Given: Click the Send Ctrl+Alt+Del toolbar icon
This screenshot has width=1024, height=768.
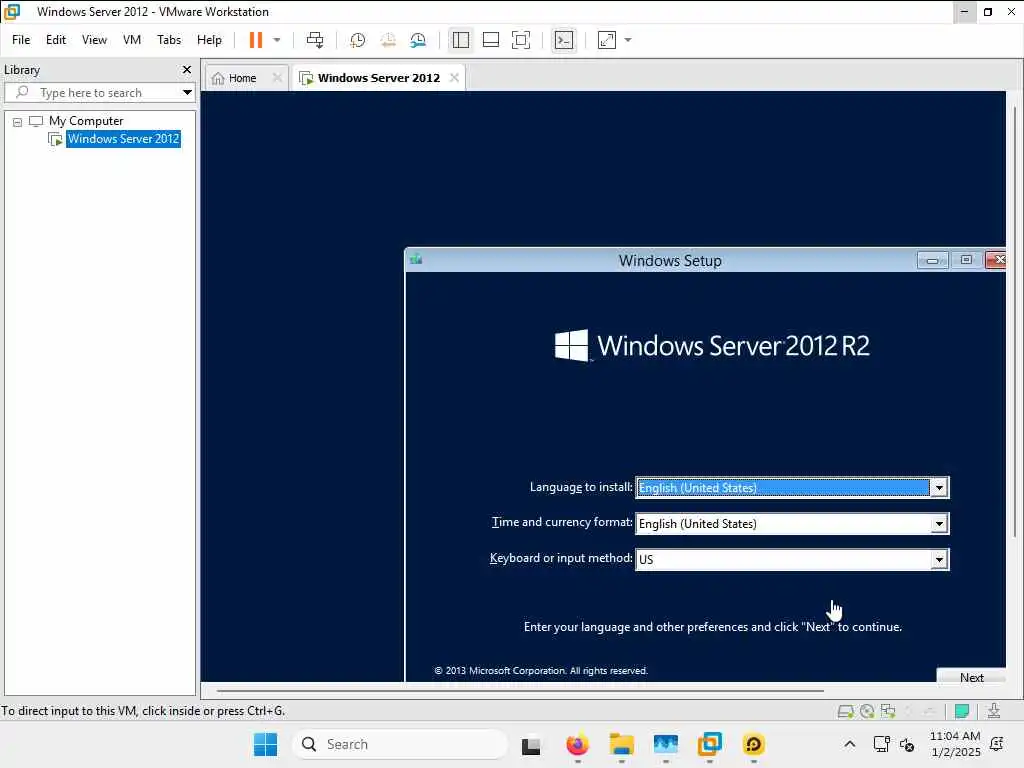Looking at the screenshot, I should point(315,40).
